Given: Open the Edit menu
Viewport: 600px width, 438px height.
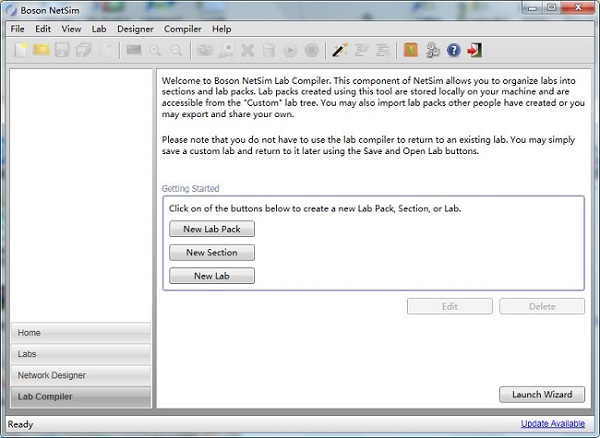Looking at the screenshot, I should click(43, 29).
